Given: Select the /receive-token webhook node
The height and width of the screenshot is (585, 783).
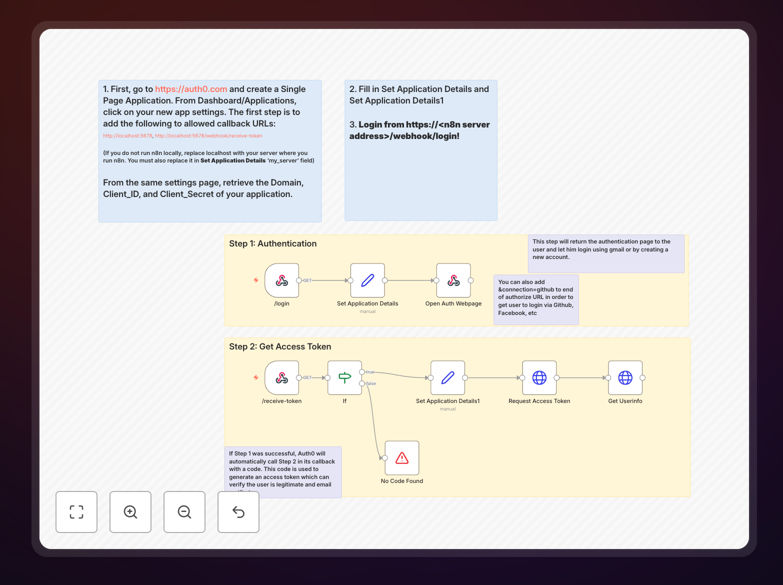Looking at the screenshot, I should coord(282,378).
